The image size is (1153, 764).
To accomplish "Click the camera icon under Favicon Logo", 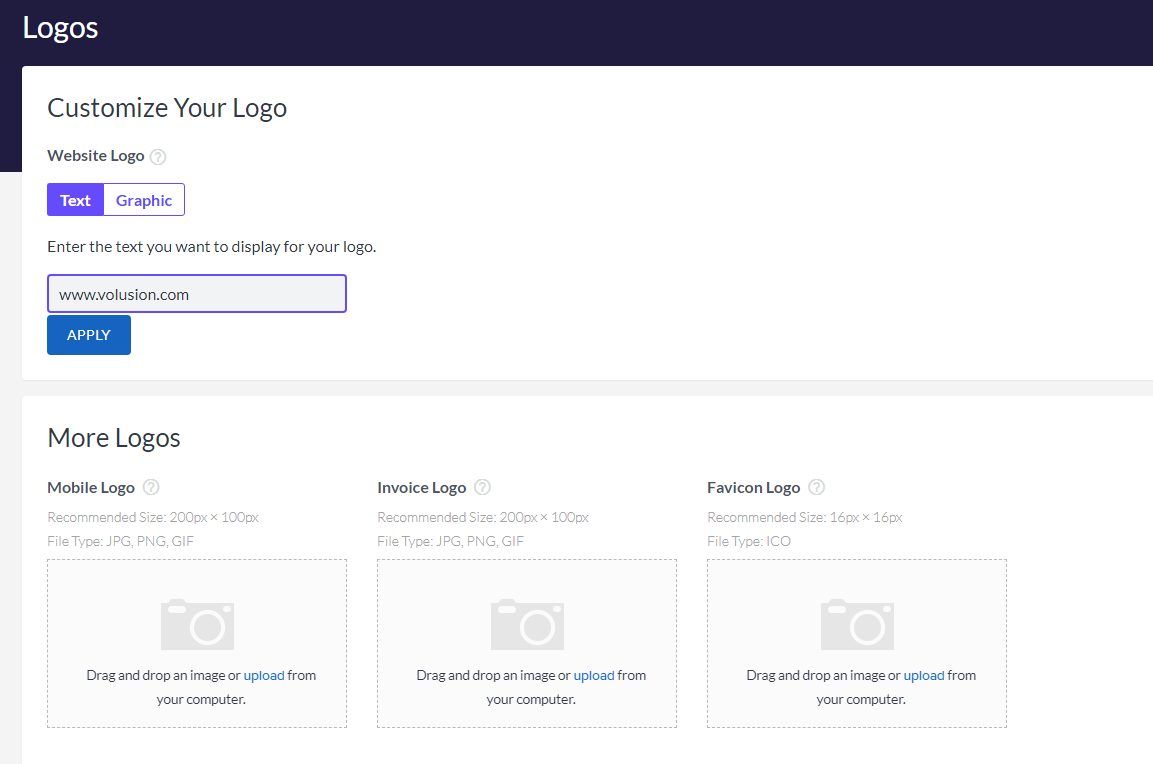I will 857,625.
